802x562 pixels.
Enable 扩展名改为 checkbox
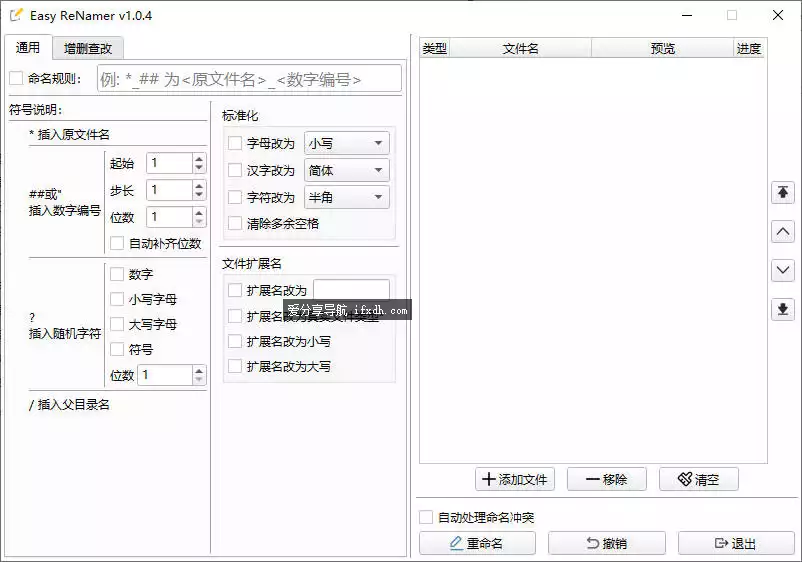(x=235, y=290)
